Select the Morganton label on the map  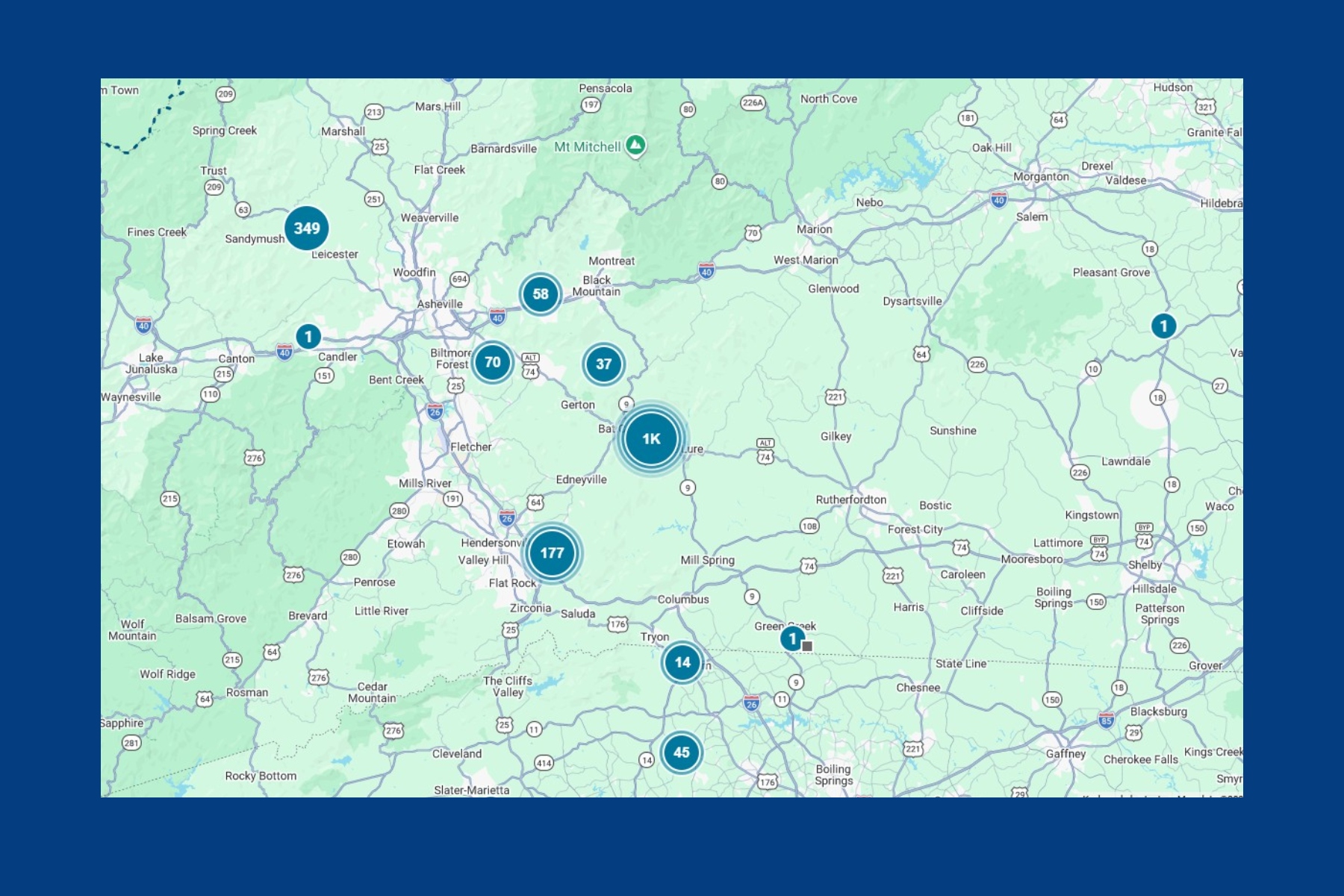1041,177
